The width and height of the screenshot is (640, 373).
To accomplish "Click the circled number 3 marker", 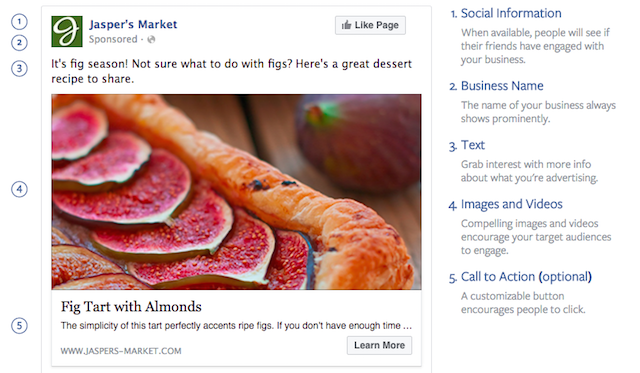I will click(x=19, y=69).
